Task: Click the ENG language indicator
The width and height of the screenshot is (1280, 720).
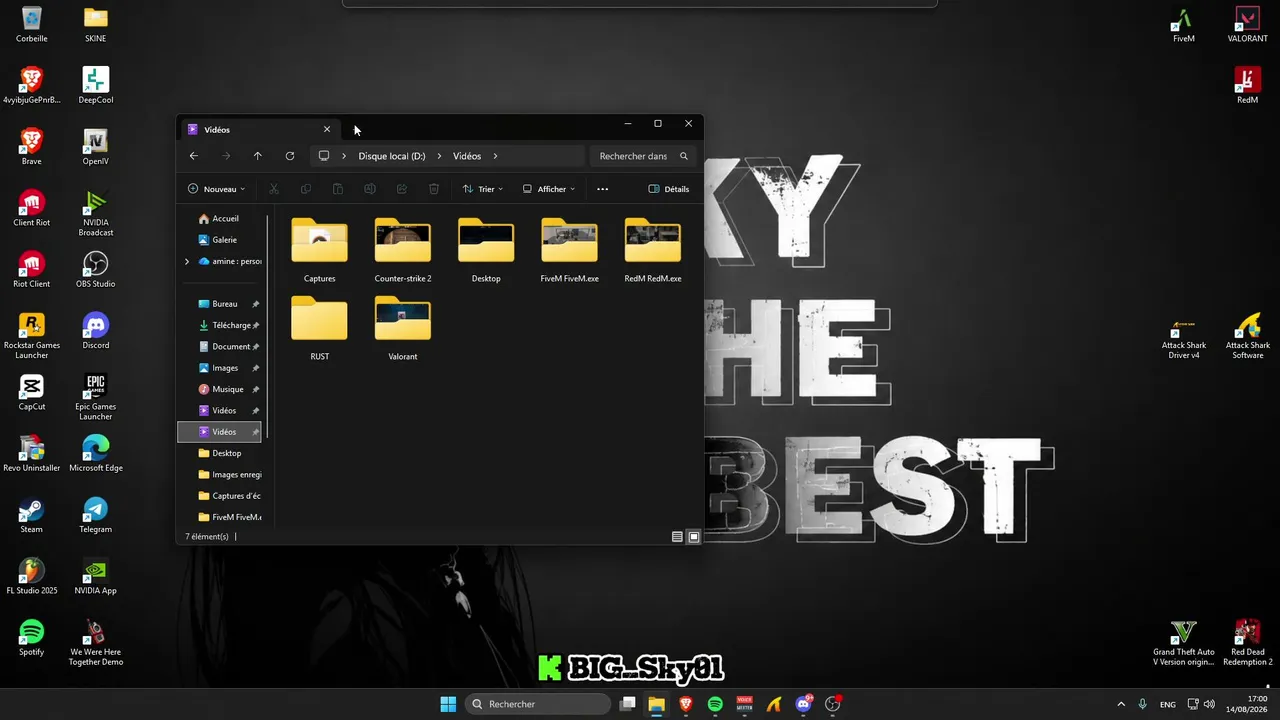Action: tap(1168, 704)
